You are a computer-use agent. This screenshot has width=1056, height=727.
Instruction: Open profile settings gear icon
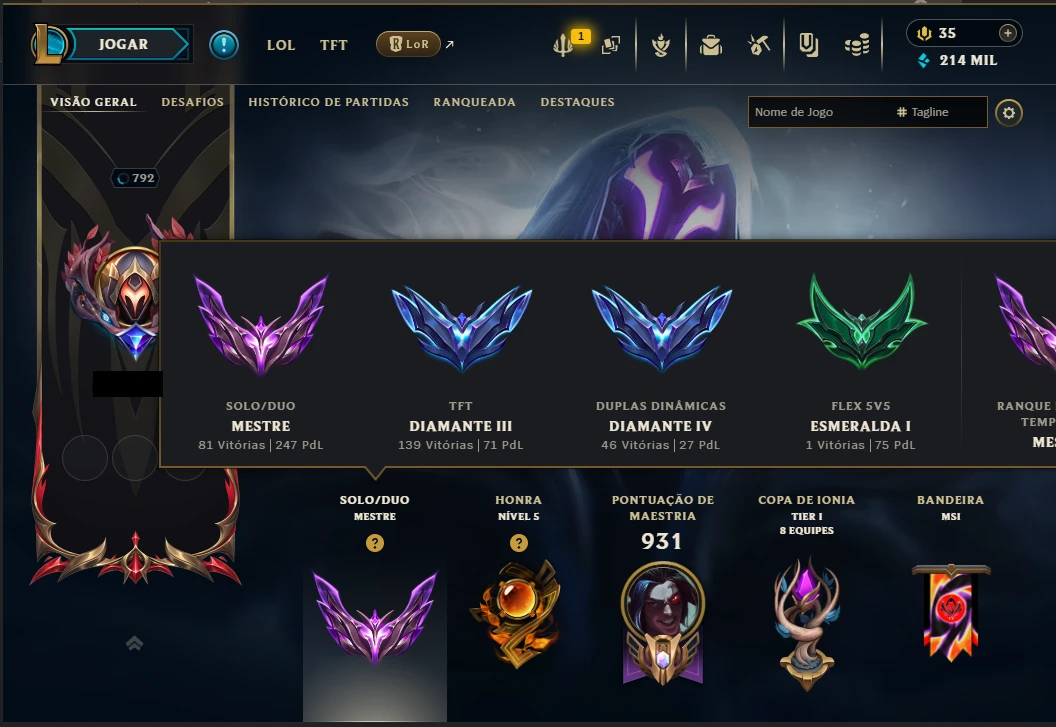pyautogui.click(x=1008, y=113)
